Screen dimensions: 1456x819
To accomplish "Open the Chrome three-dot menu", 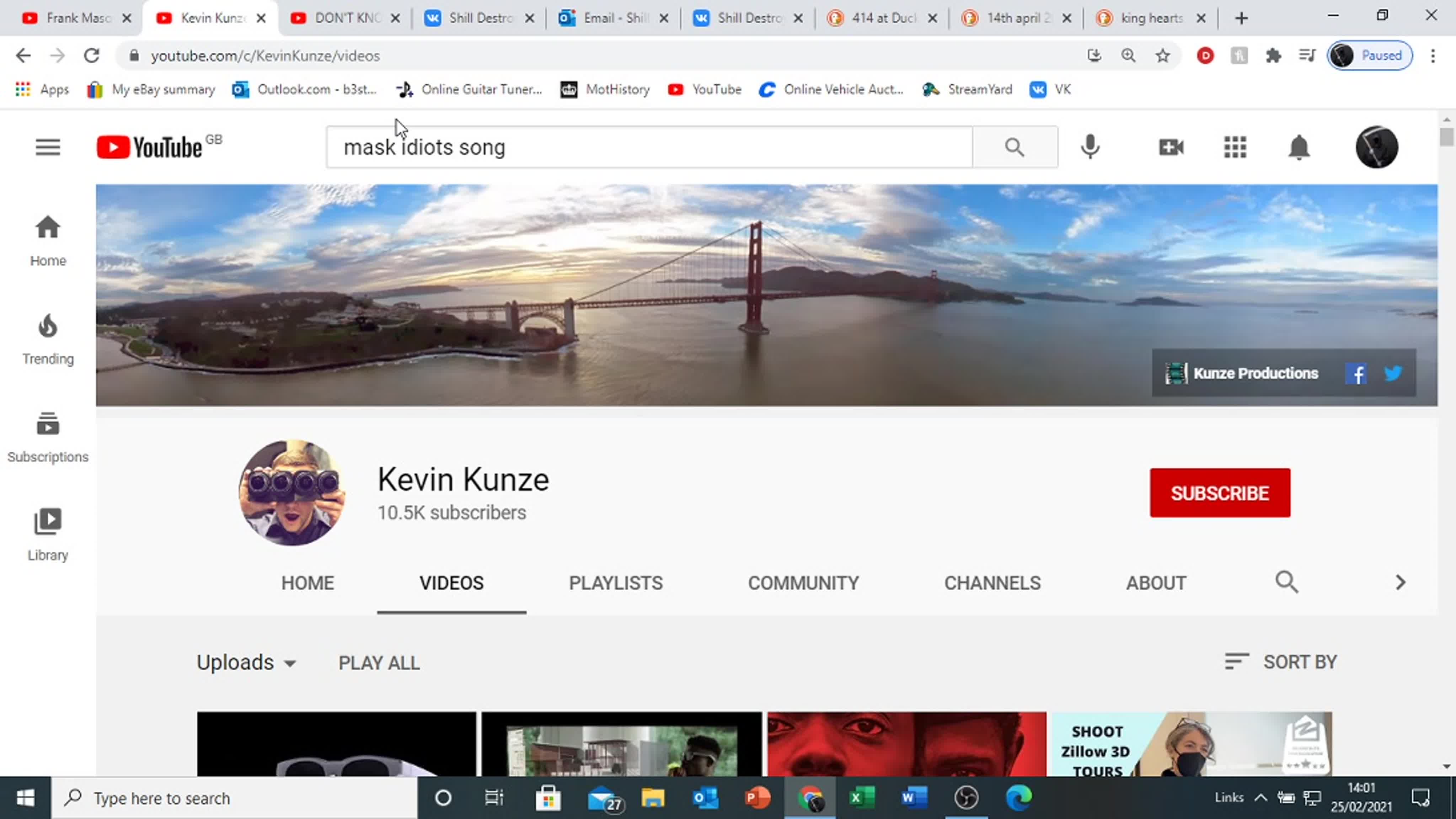I will (1433, 55).
